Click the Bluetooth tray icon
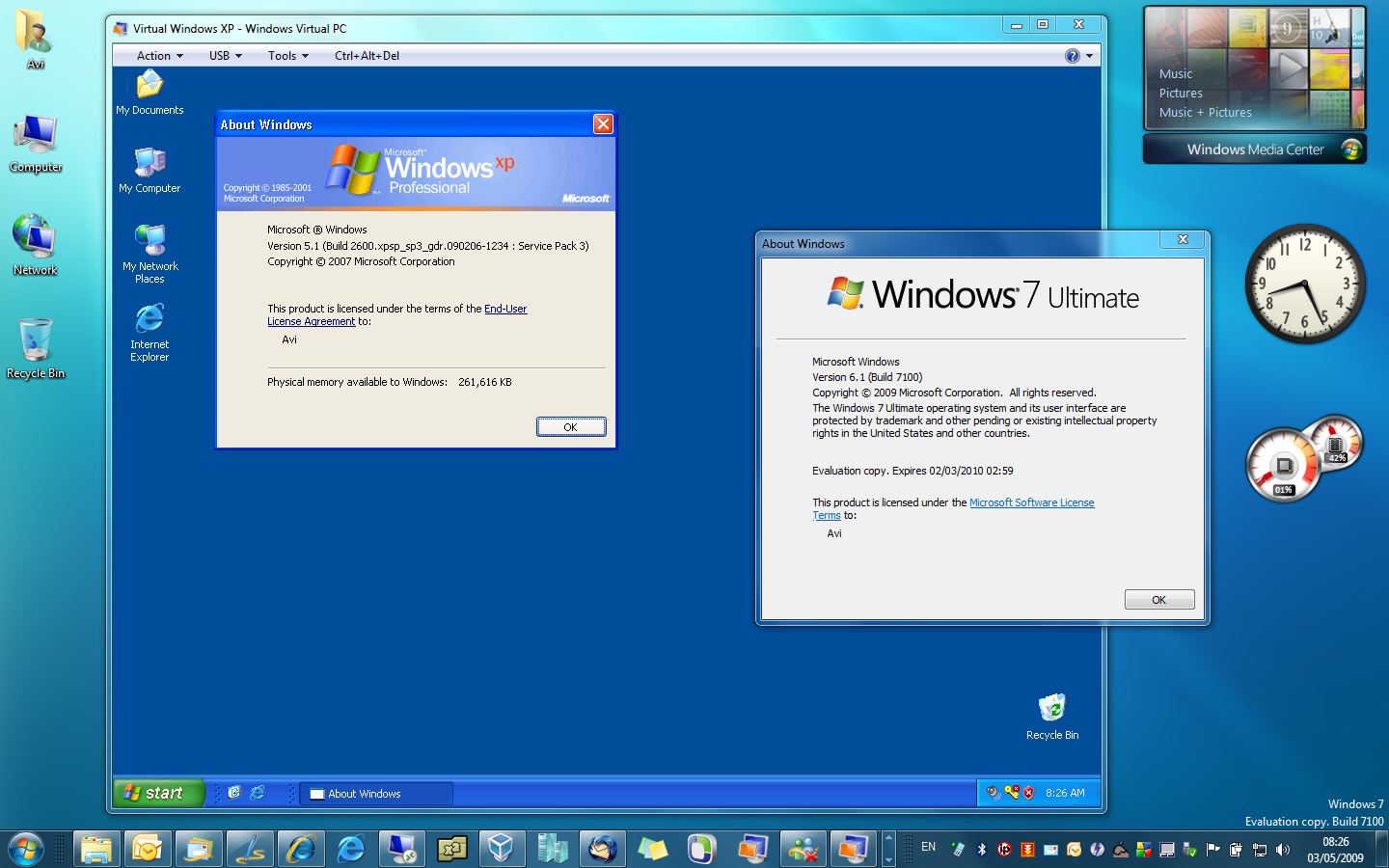The height and width of the screenshot is (868, 1389). coord(982,850)
